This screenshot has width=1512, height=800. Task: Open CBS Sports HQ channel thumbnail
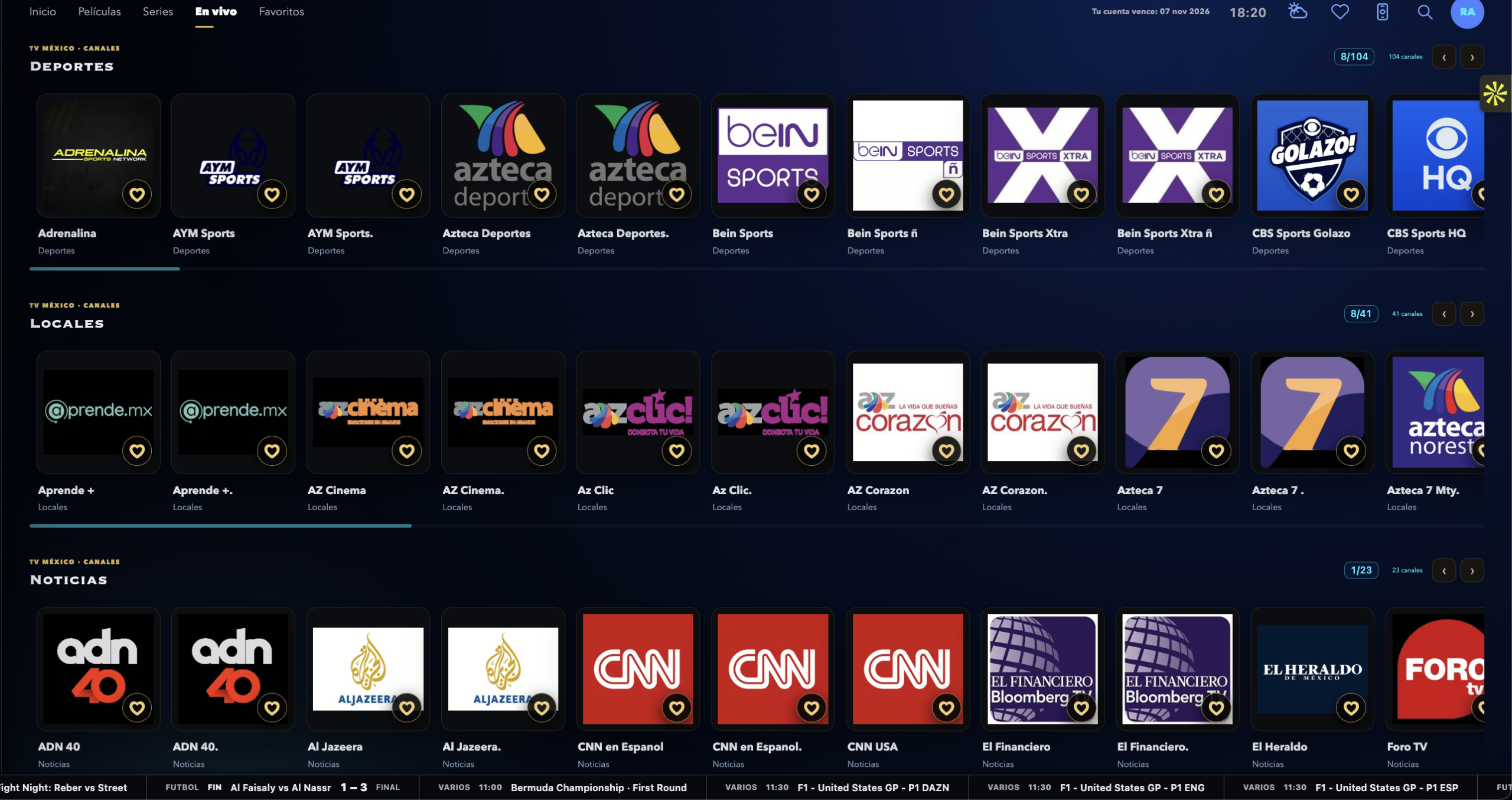coord(1436,155)
